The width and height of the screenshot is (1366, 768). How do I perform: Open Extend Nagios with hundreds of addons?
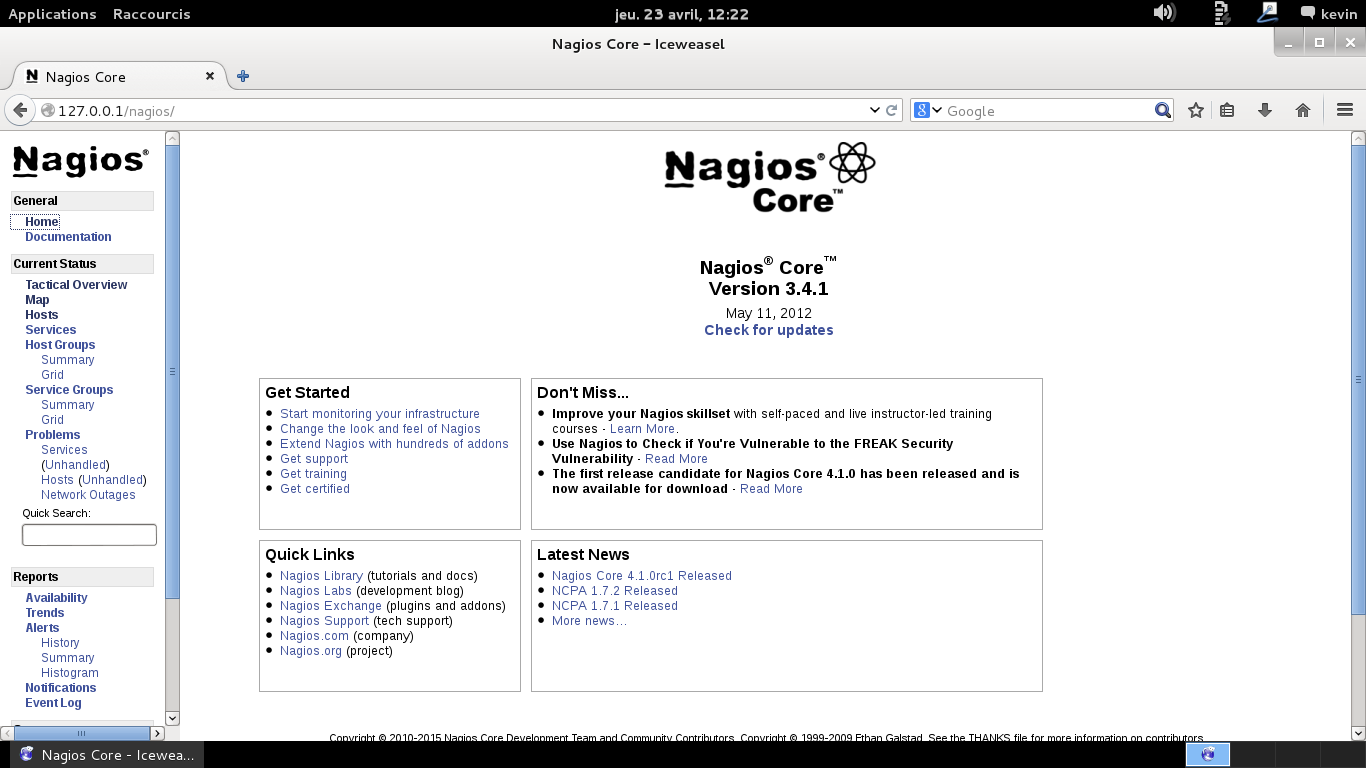click(x=394, y=444)
